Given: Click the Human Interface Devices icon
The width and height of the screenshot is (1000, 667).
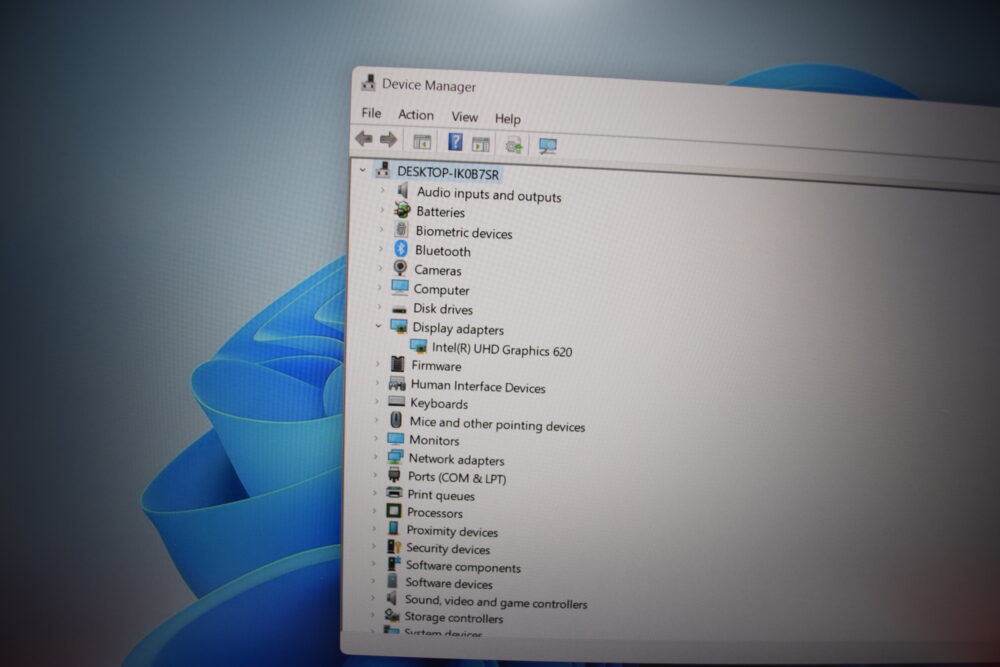Looking at the screenshot, I should (397, 383).
